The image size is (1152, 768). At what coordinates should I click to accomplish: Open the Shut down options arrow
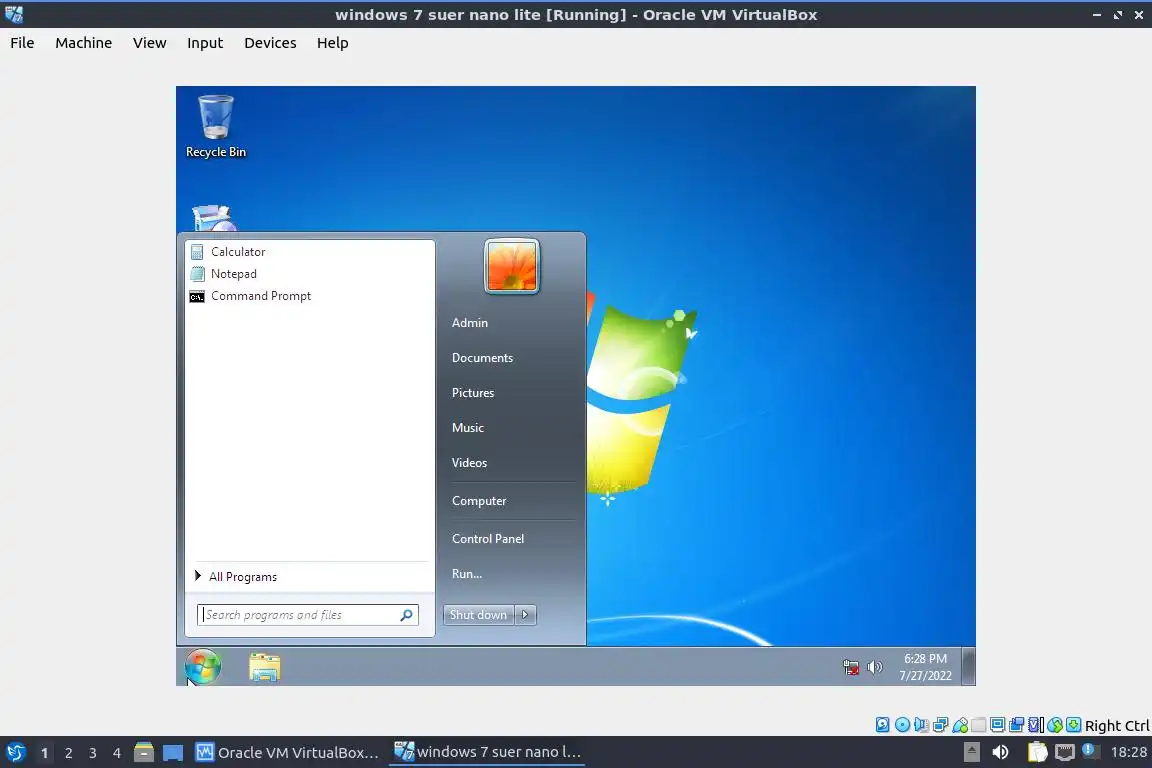point(525,614)
